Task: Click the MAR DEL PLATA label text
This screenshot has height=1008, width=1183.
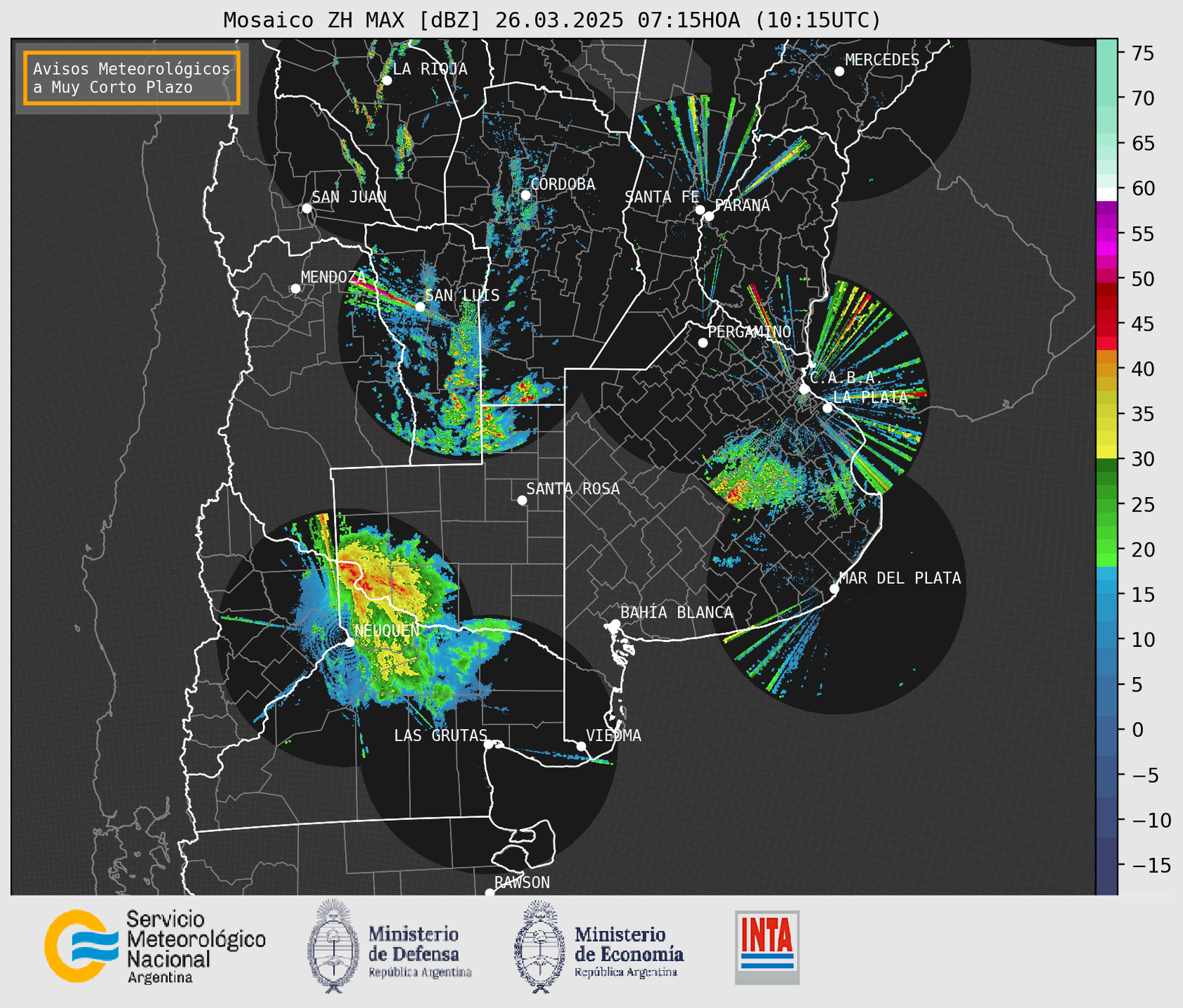Action: (900, 578)
